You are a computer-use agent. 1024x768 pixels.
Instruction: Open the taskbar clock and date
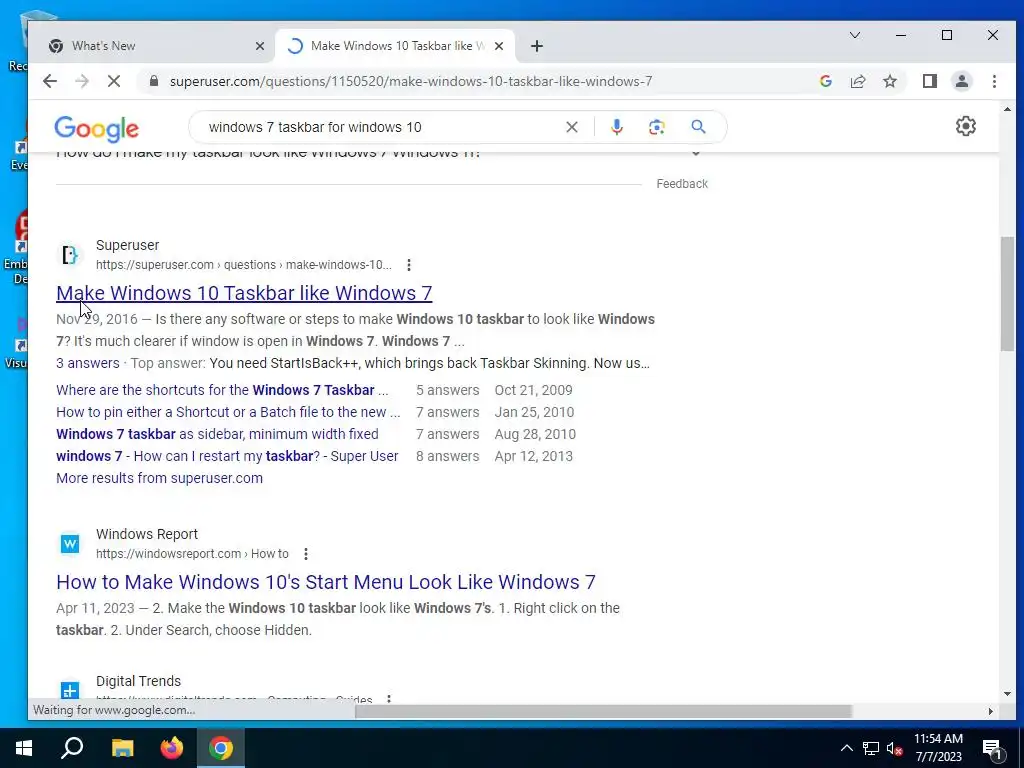click(938, 748)
